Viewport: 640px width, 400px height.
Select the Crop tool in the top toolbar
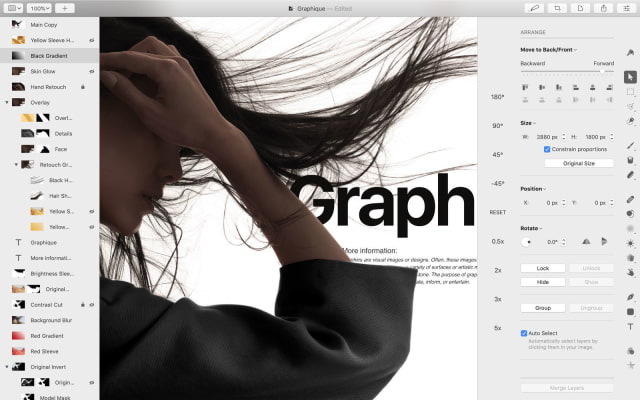coord(558,8)
